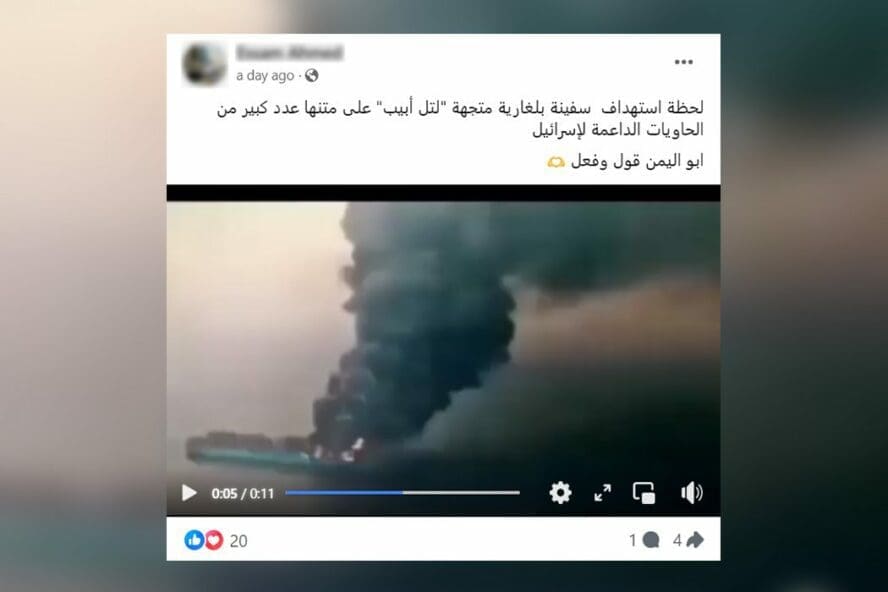The image size is (888, 592).
Task: View the 4 shares count
Action: pyautogui.click(x=677, y=540)
